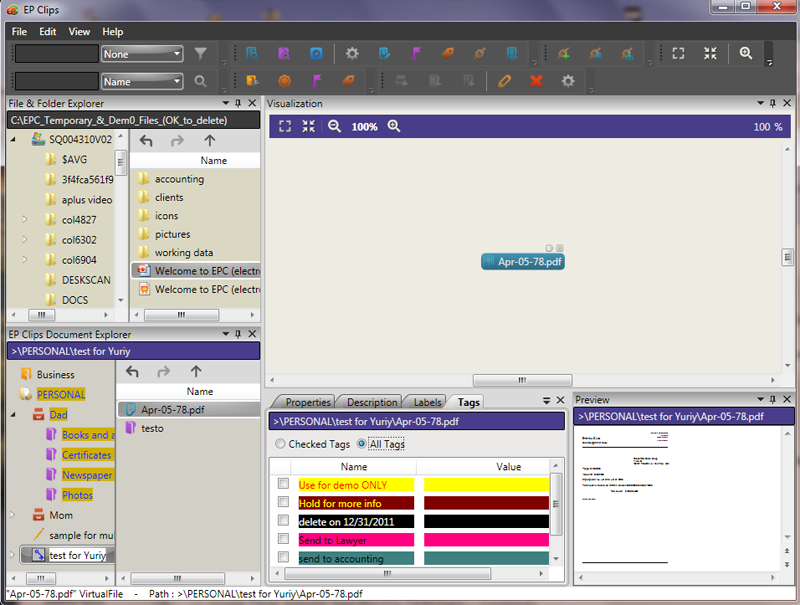Expand the Mom folder in document tree
Viewport: 800px width, 605px height.
(13, 515)
